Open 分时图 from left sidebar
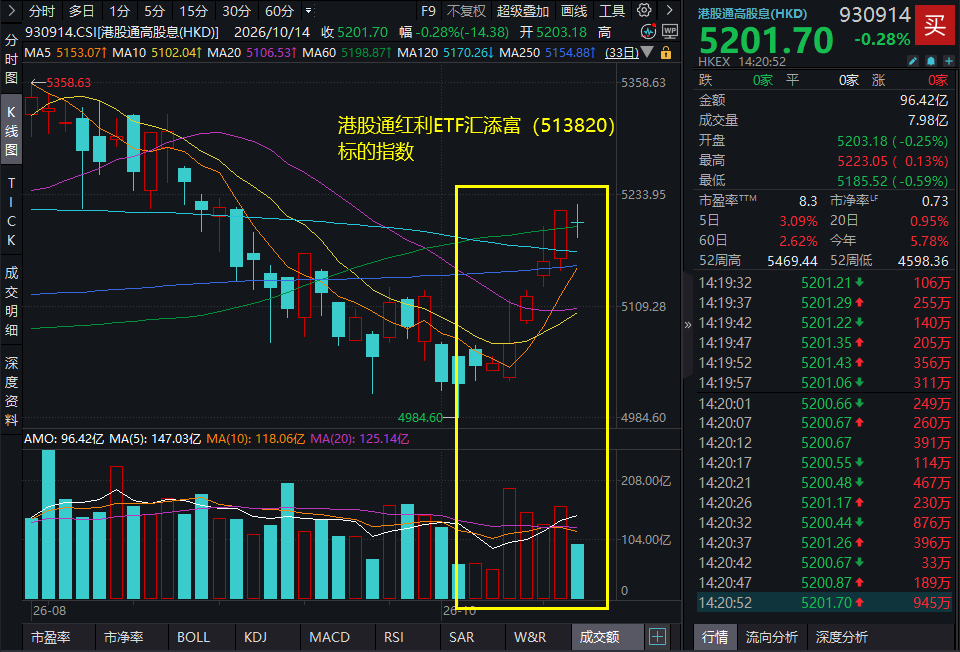Image resolution: width=960 pixels, height=652 pixels. pos(11,59)
